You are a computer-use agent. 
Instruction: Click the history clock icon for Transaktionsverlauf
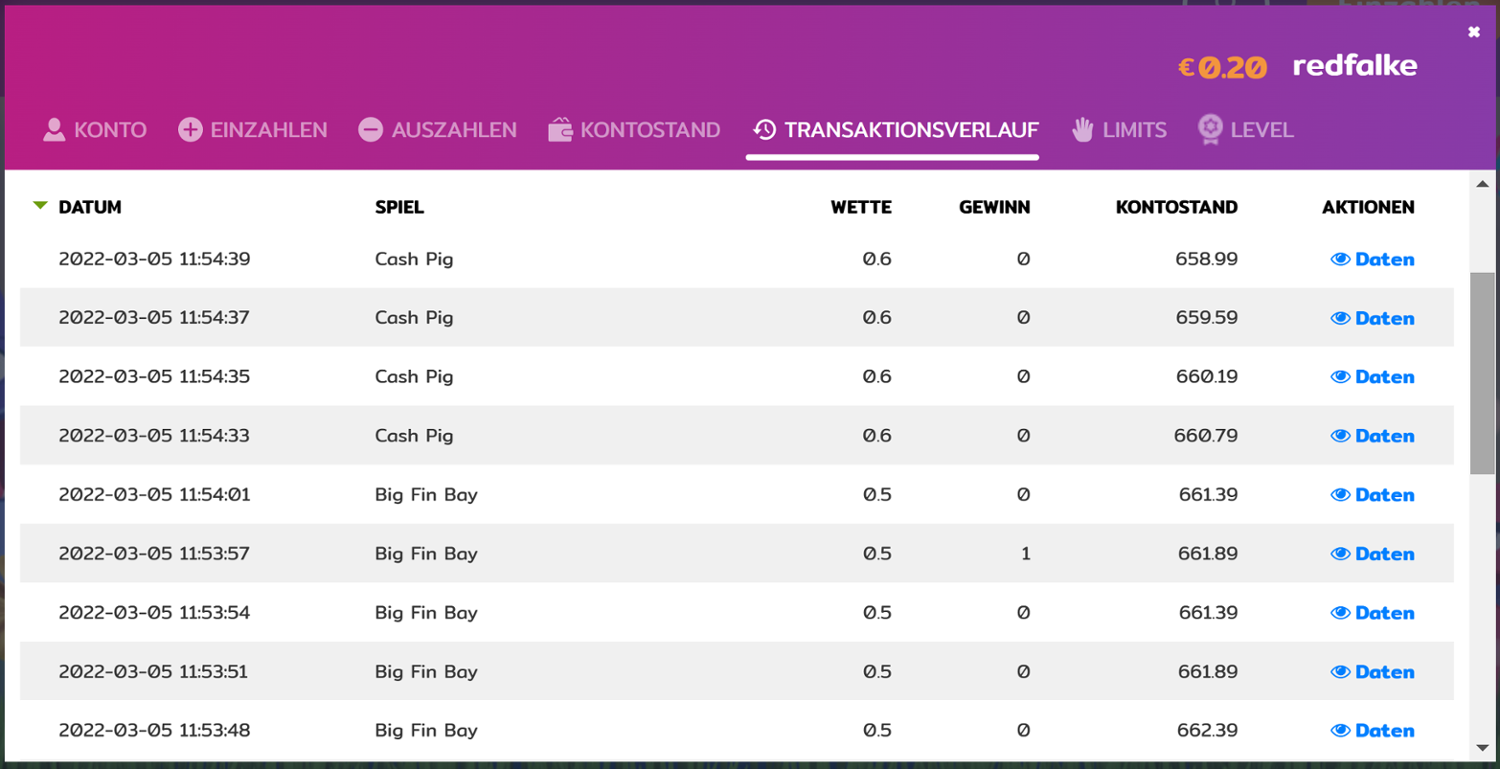[765, 130]
